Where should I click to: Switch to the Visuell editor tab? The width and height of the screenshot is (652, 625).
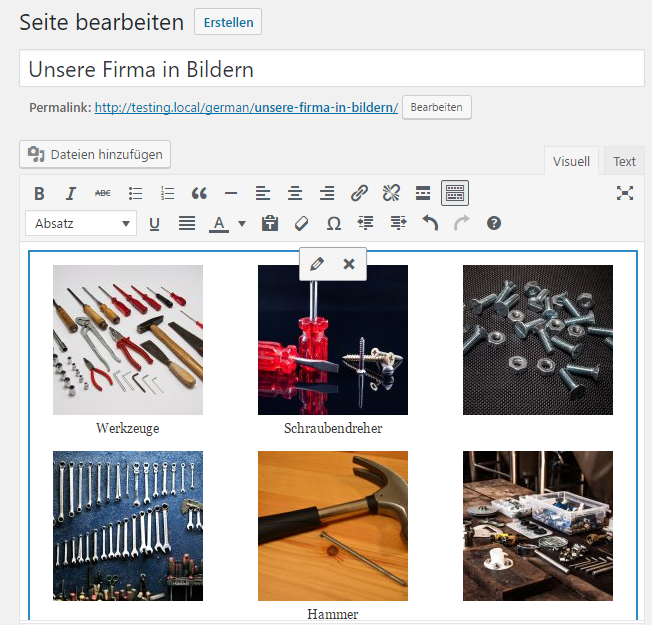point(571,161)
